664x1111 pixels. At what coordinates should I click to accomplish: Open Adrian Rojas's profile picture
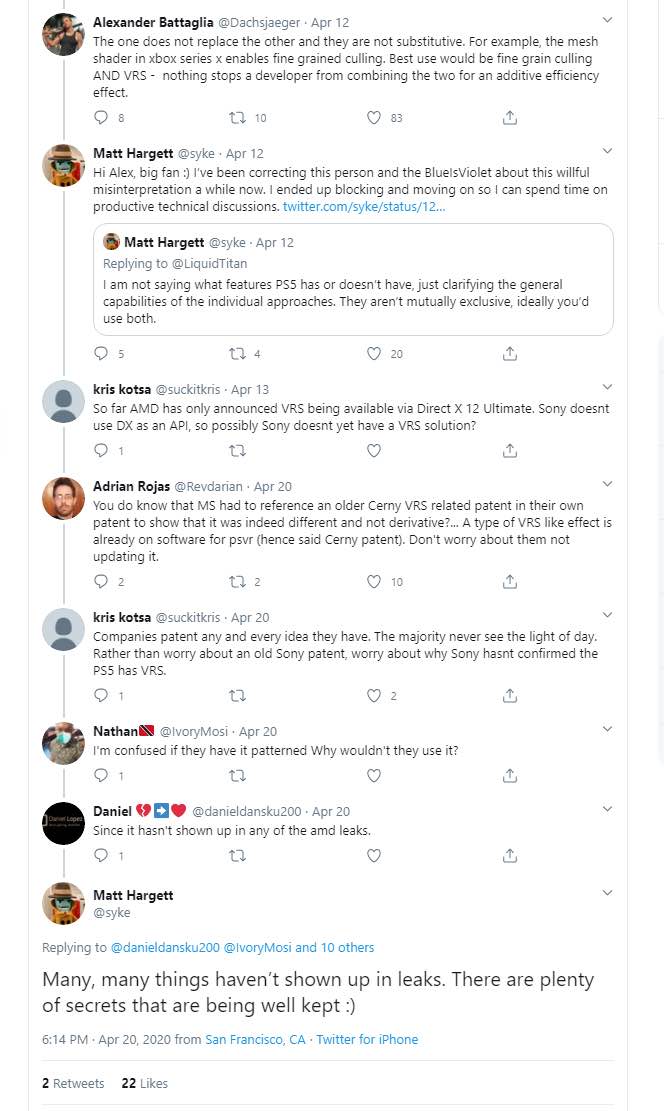pyautogui.click(x=63, y=497)
